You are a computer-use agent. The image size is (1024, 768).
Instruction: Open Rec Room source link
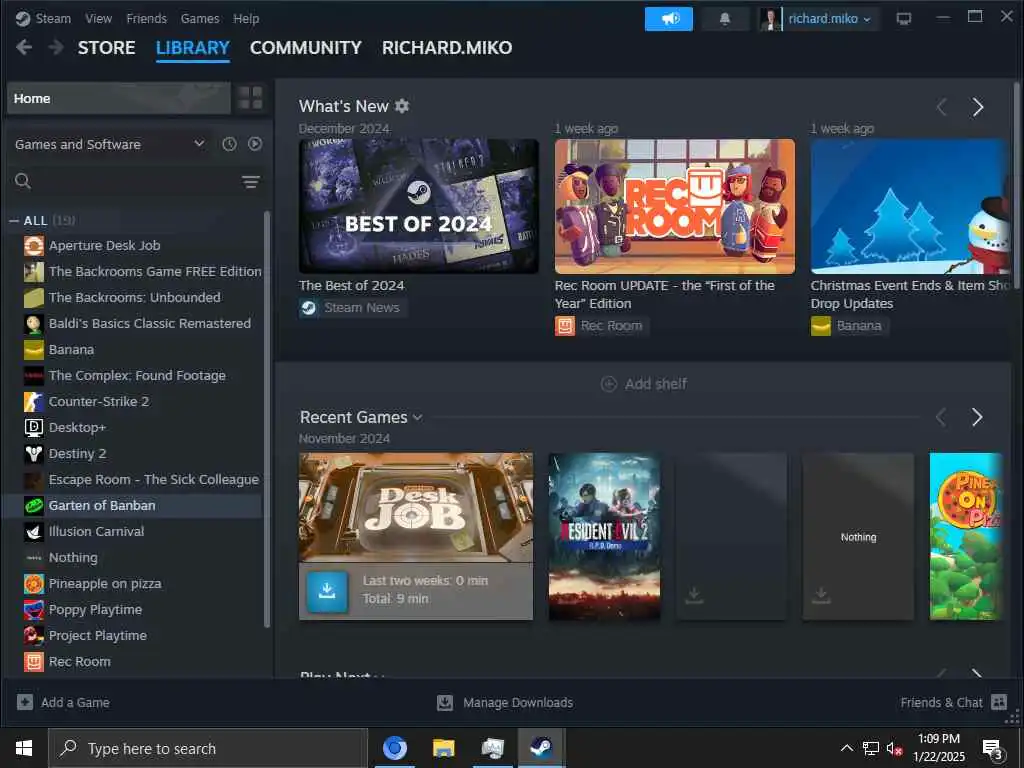click(x=601, y=325)
